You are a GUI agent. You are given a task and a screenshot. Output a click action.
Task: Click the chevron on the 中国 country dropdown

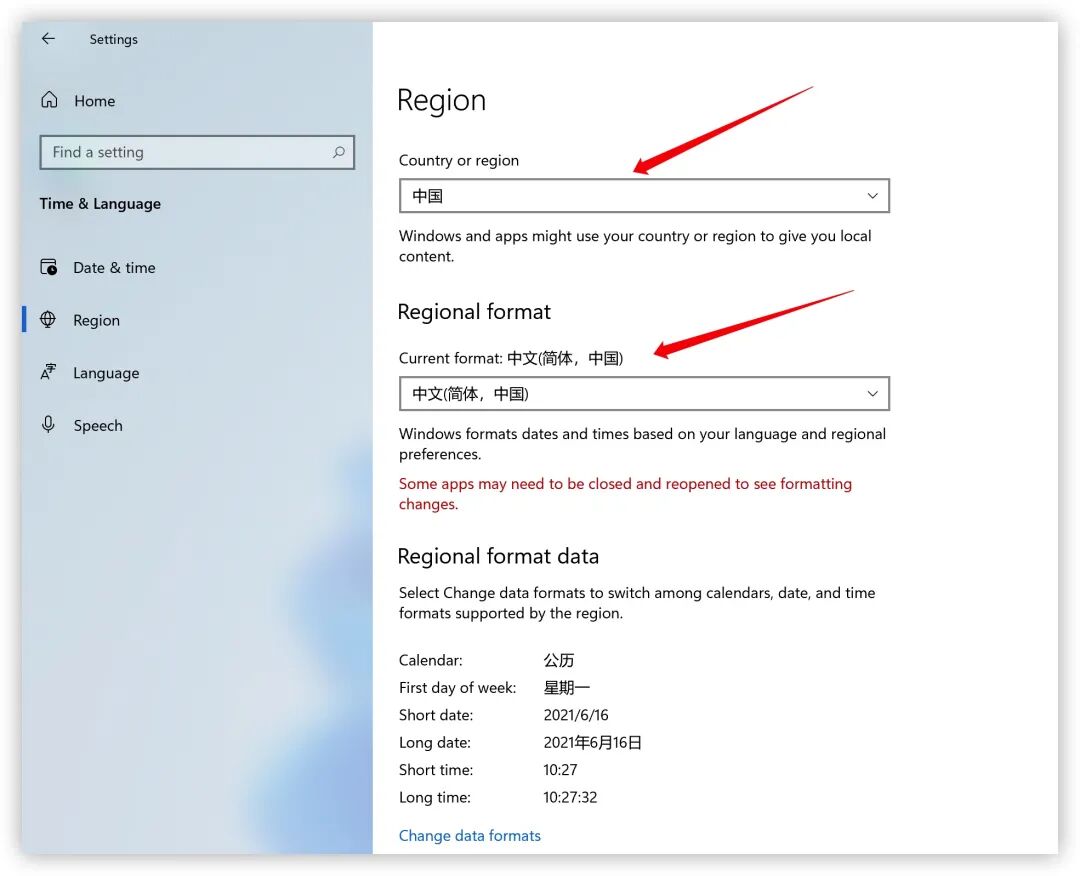coord(872,196)
